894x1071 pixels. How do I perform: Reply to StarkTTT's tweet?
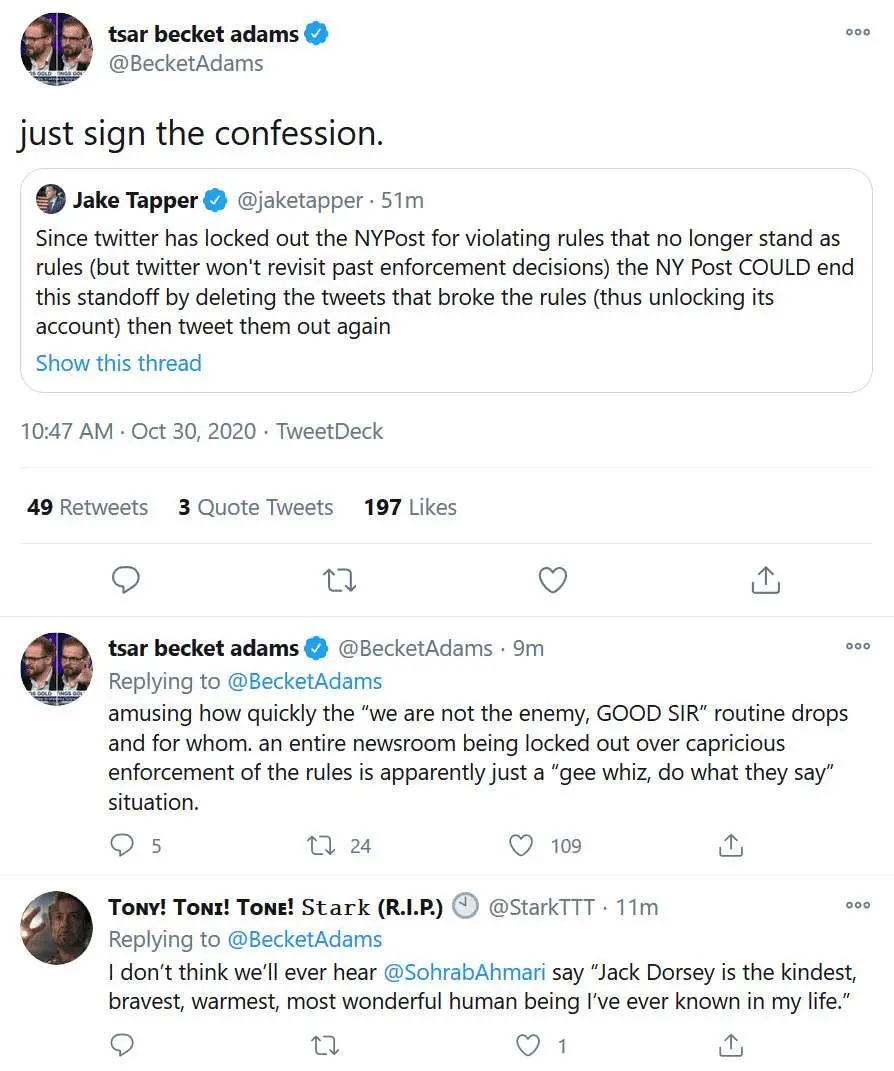pos(122,1046)
